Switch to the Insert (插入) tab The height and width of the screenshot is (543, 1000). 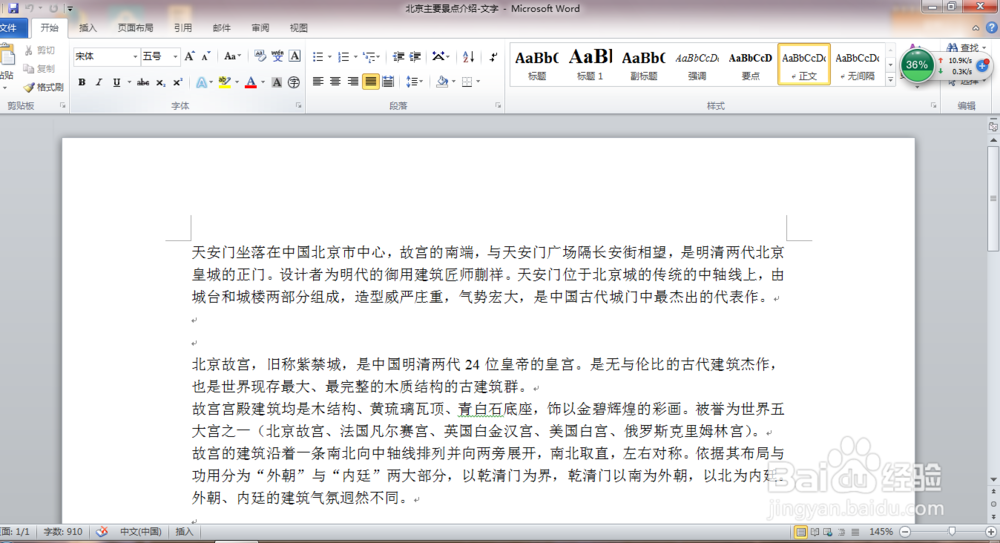(x=87, y=27)
